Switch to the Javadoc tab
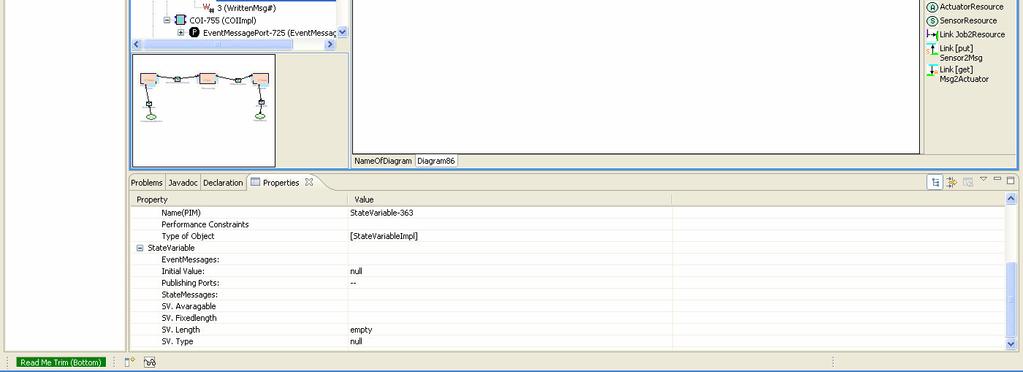 (x=183, y=183)
